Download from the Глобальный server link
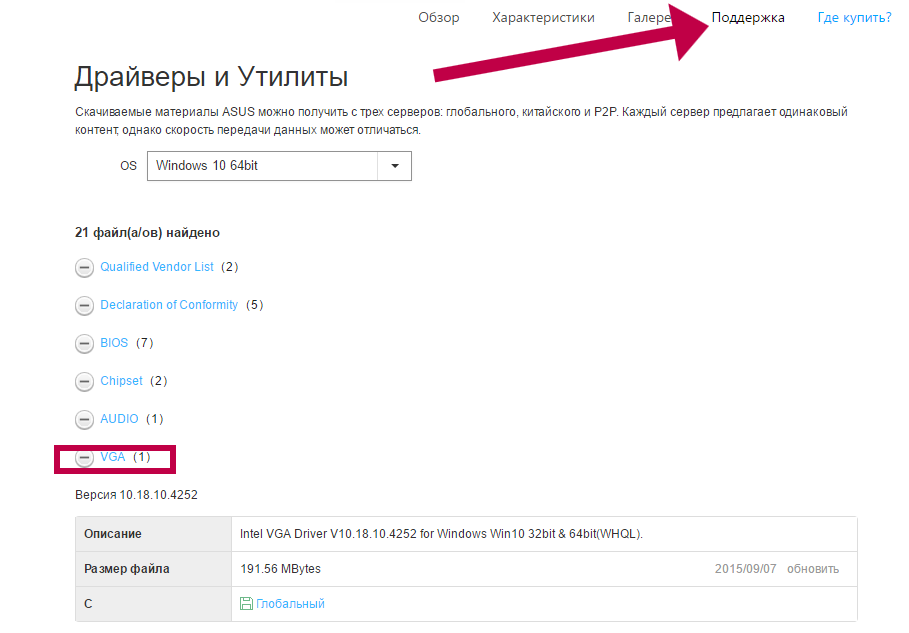This screenshot has width=909, height=633. pyautogui.click(x=290, y=604)
